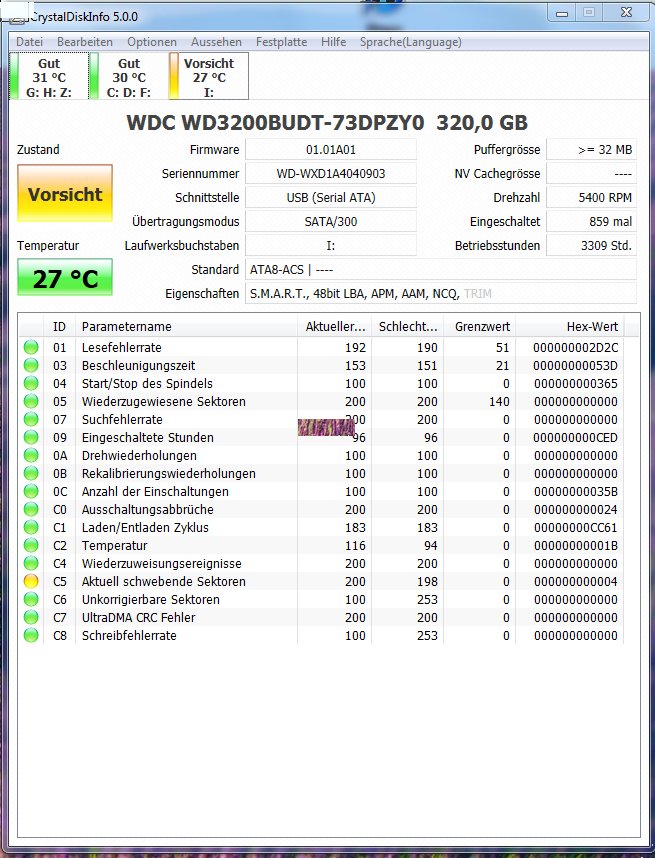This screenshot has width=655, height=858.
Task: Select the Lesefehlerrate parameter name
Action: pyautogui.click(x=121, y=347)
